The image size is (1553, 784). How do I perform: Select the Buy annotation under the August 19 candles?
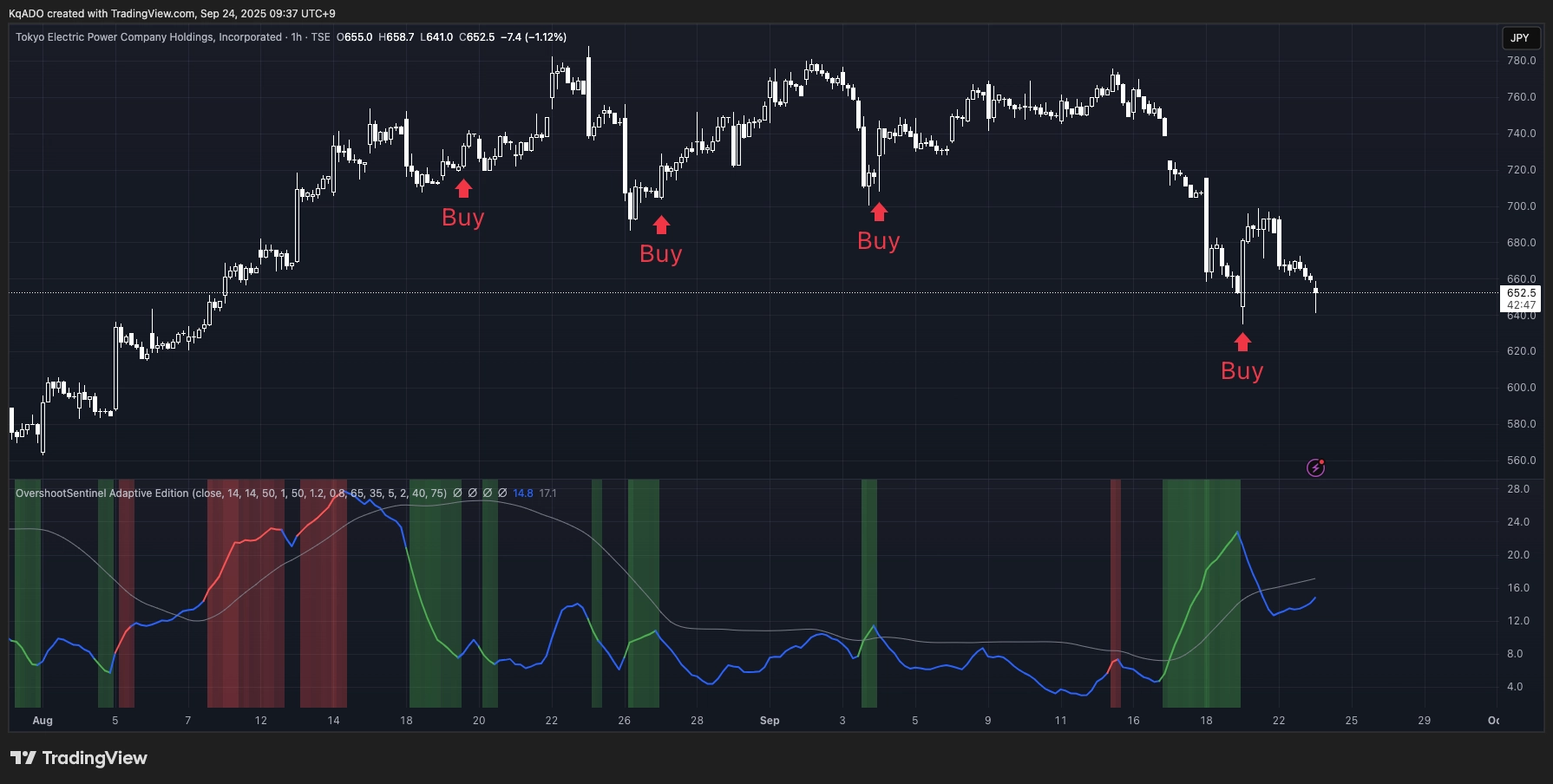coord(463,217)
